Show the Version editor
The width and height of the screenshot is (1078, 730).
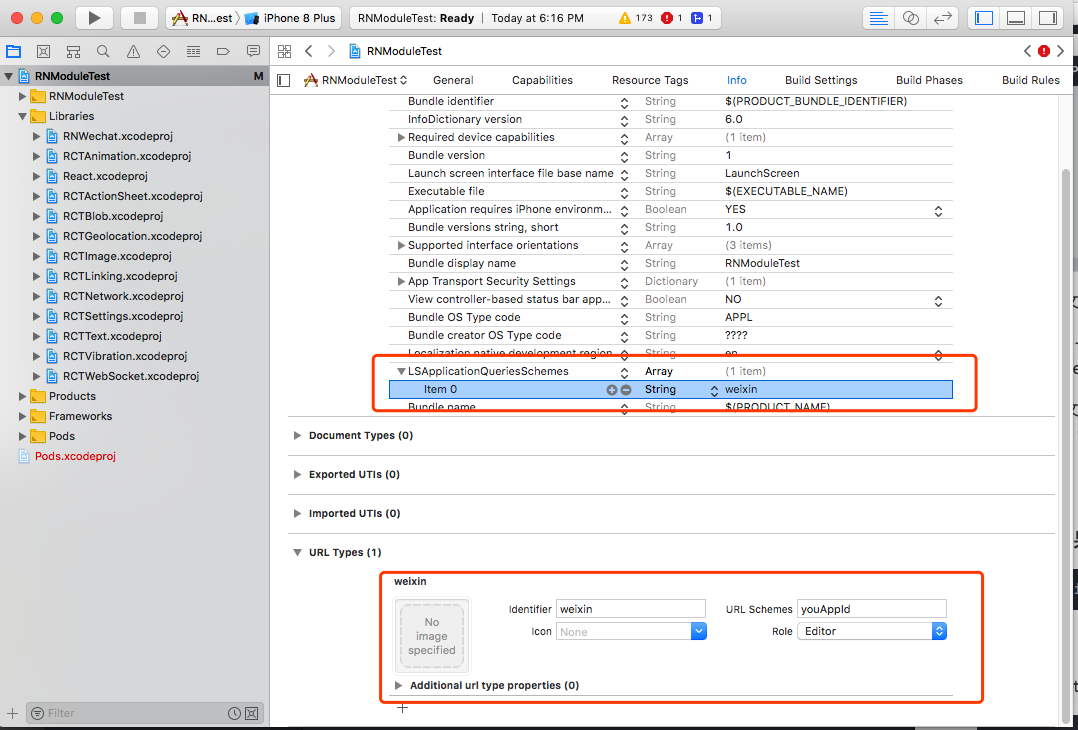coord(942,18)
